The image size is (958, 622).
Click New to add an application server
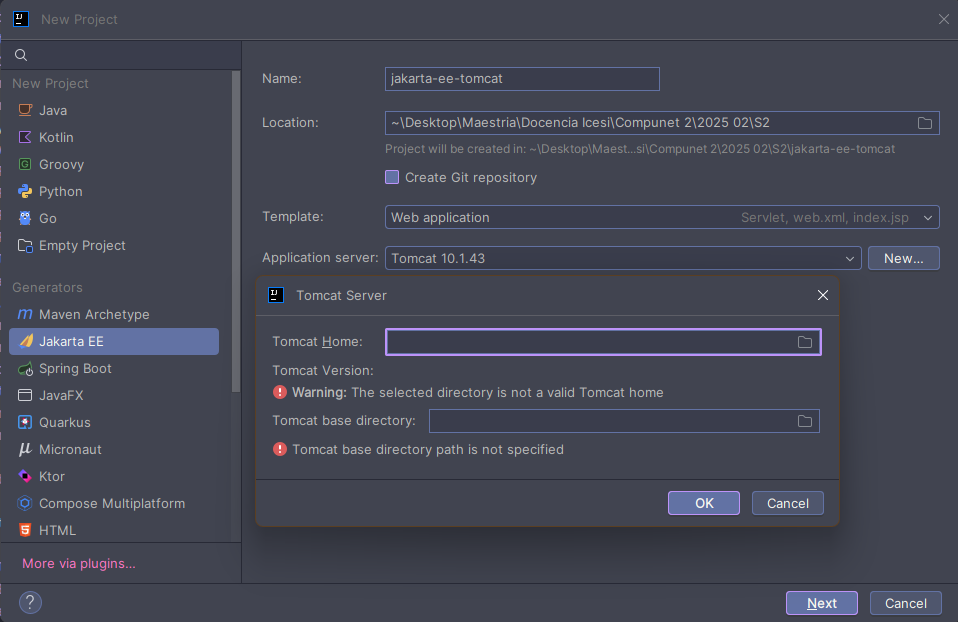[903, 257]
